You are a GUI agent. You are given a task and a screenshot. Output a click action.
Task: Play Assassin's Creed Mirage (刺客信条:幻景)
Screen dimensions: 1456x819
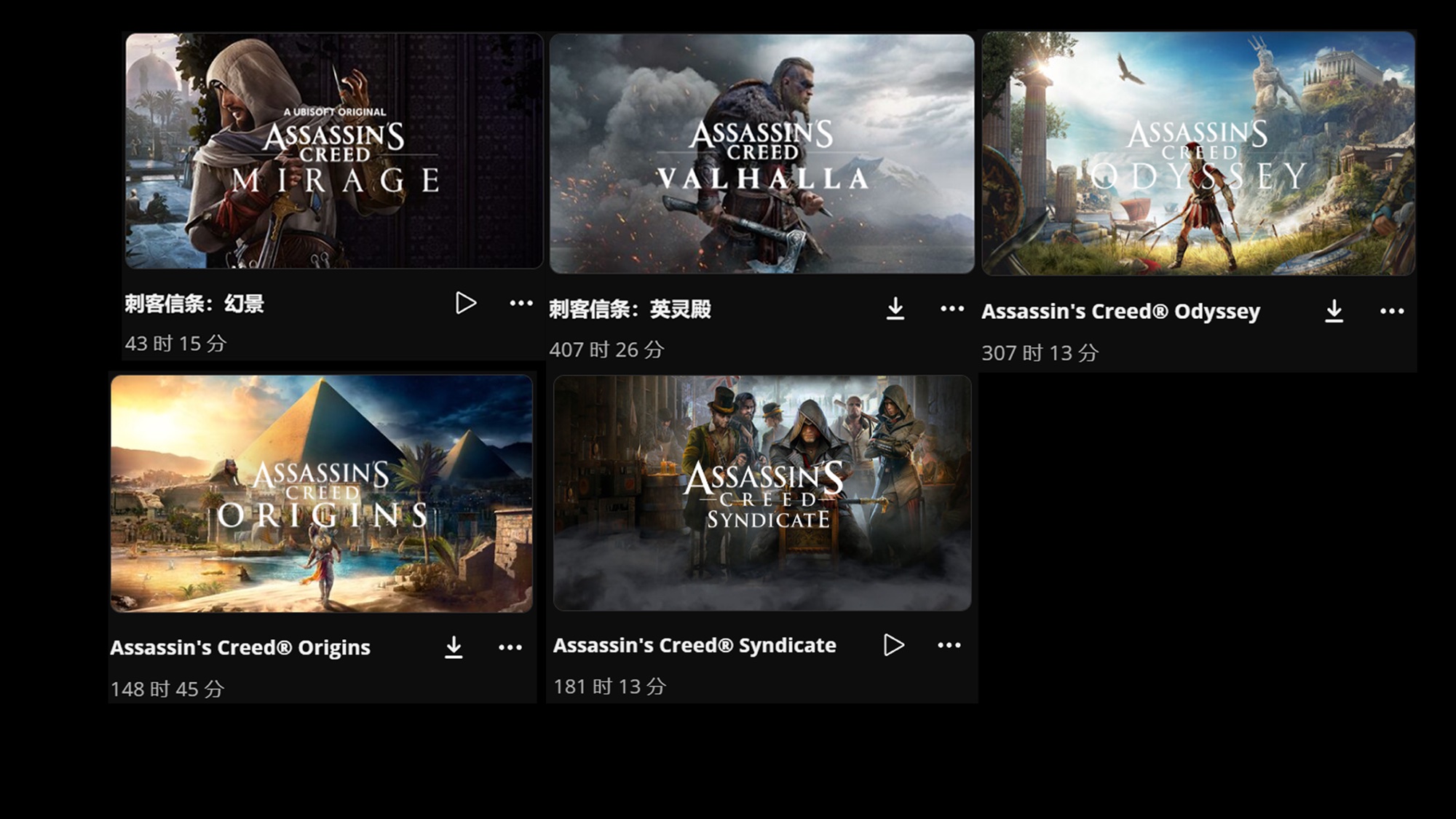466,303
